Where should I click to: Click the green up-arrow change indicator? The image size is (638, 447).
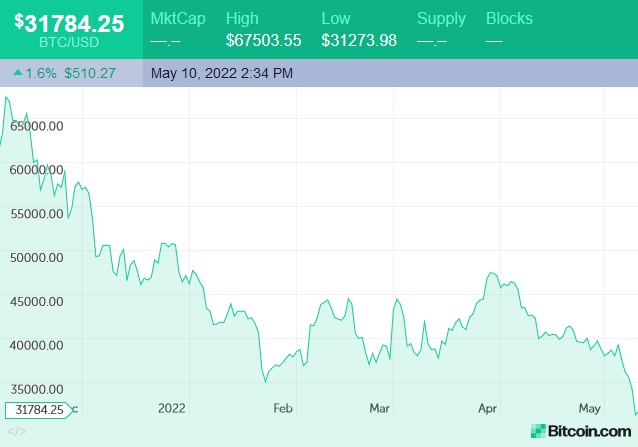17,73
